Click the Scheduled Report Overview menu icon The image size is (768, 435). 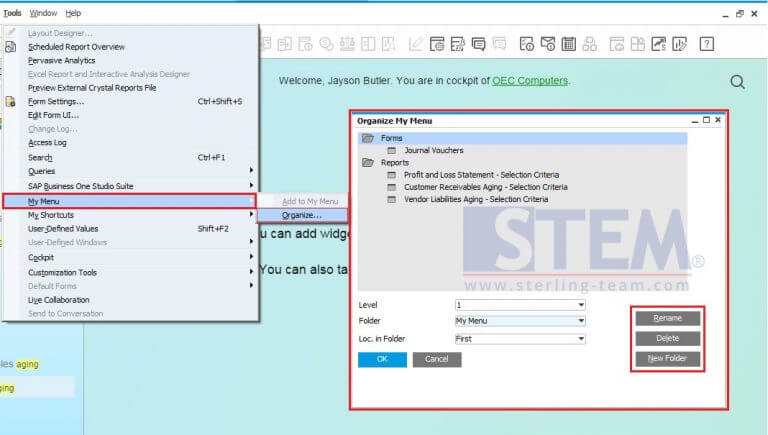11,46
